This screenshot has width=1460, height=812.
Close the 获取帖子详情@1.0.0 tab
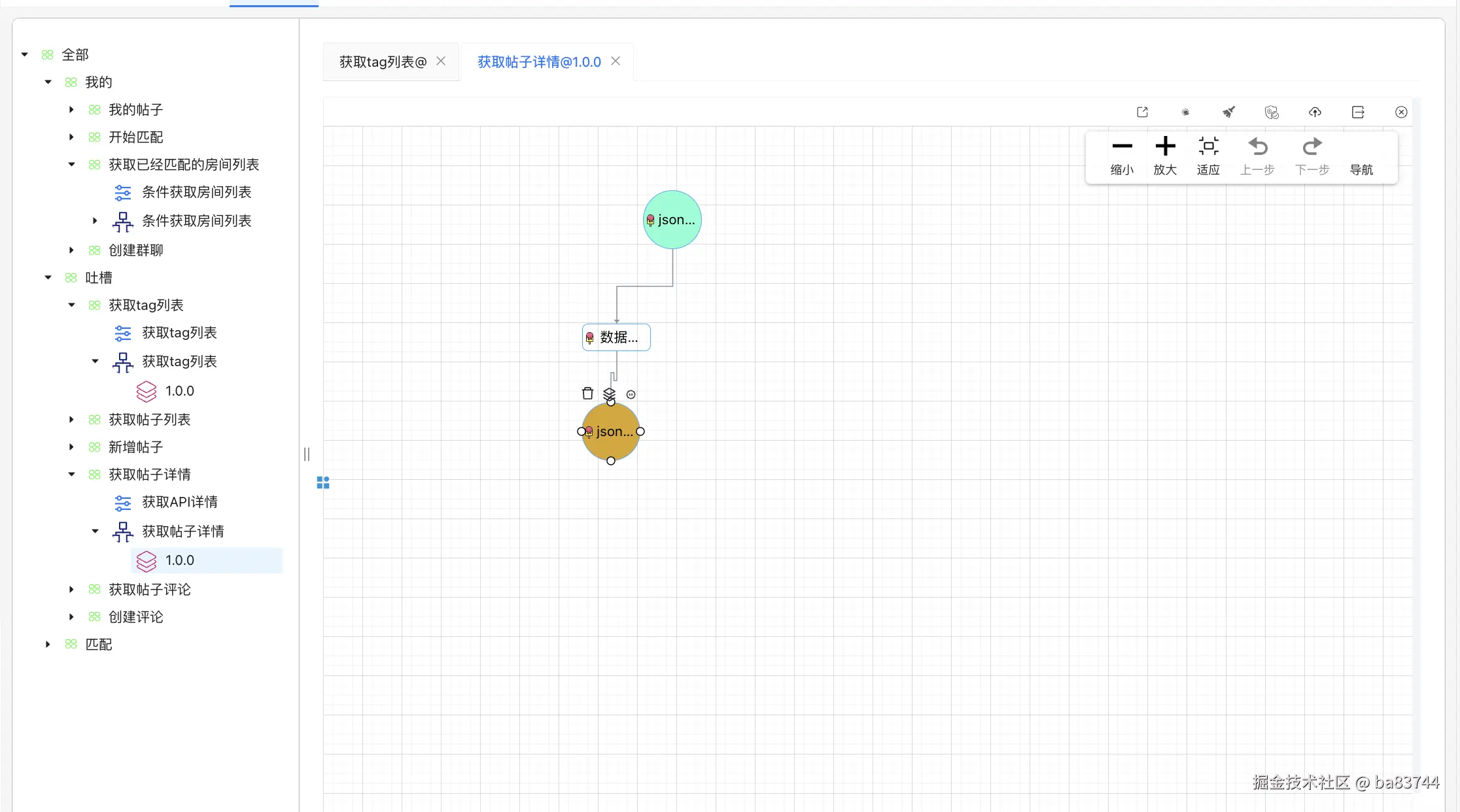click(x=616, y=61)
